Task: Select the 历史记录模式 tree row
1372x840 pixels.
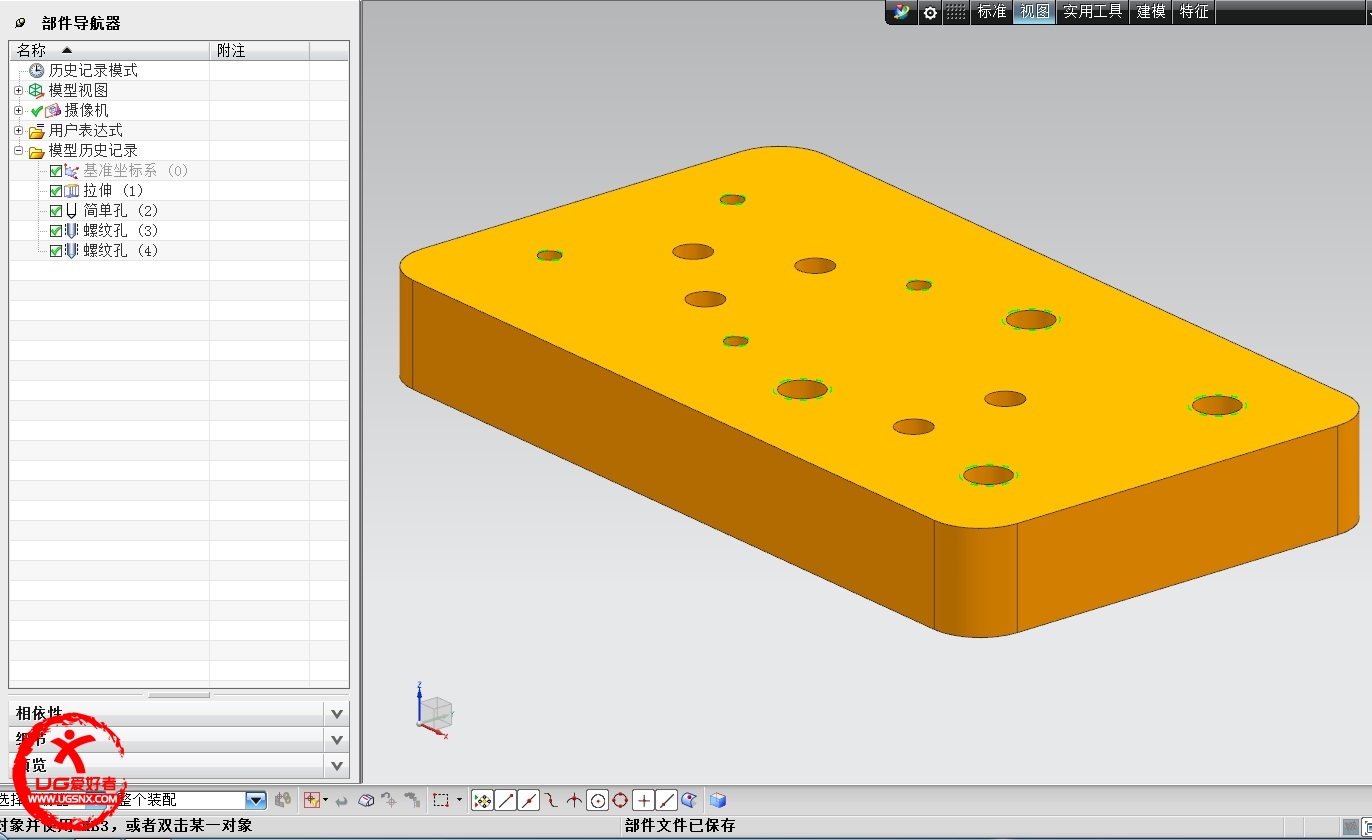Action: pyautogui.click(x=179, y=70)
